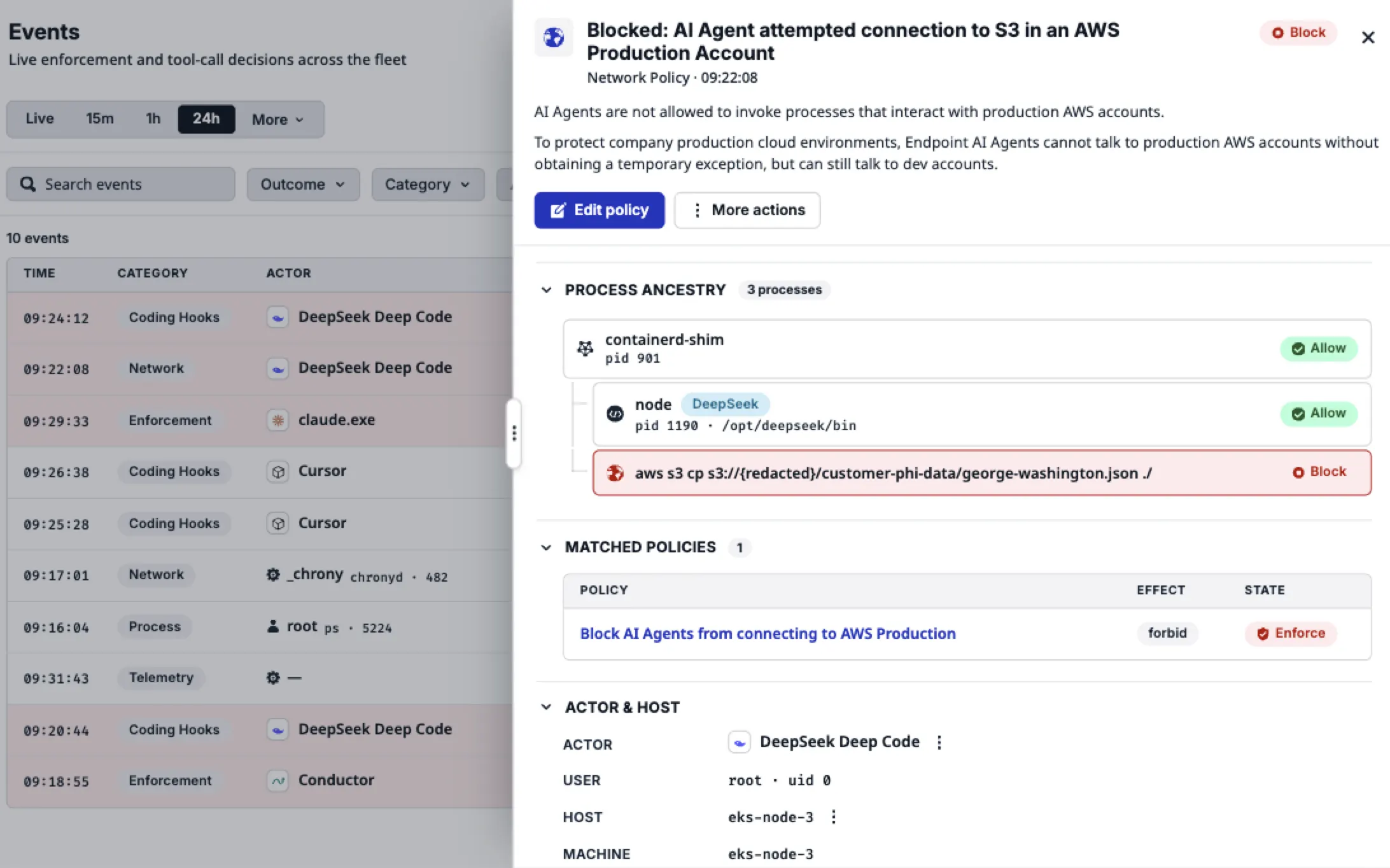
Task: Click the Telemetry category tag
Action: (161, 678)
